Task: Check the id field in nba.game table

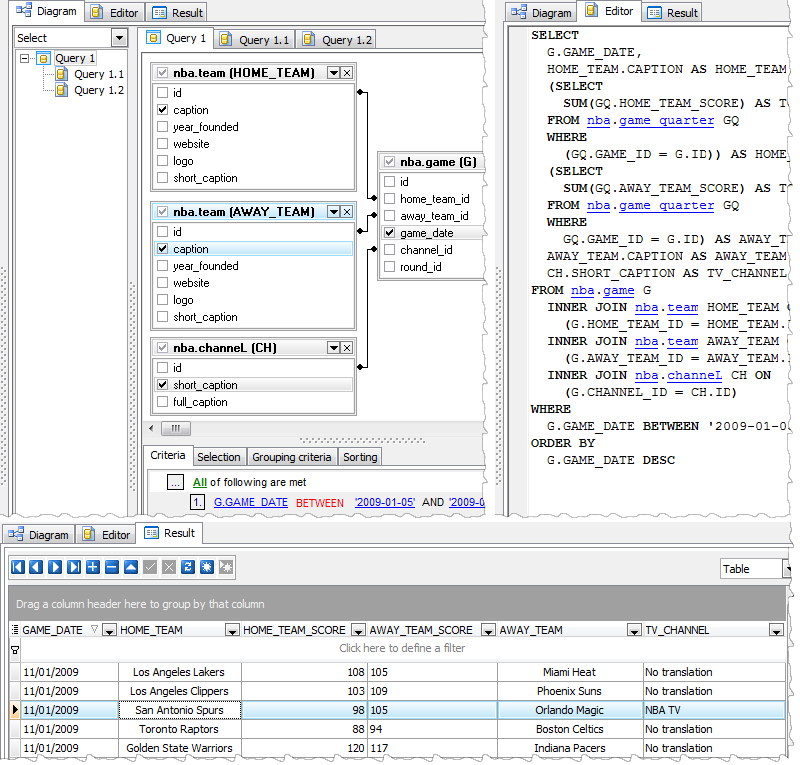Action: coord(388,181)
